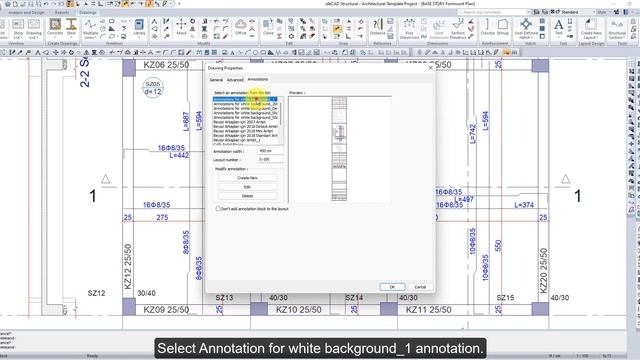Select the Crossbar reinforcement tool

coord(487,27)
